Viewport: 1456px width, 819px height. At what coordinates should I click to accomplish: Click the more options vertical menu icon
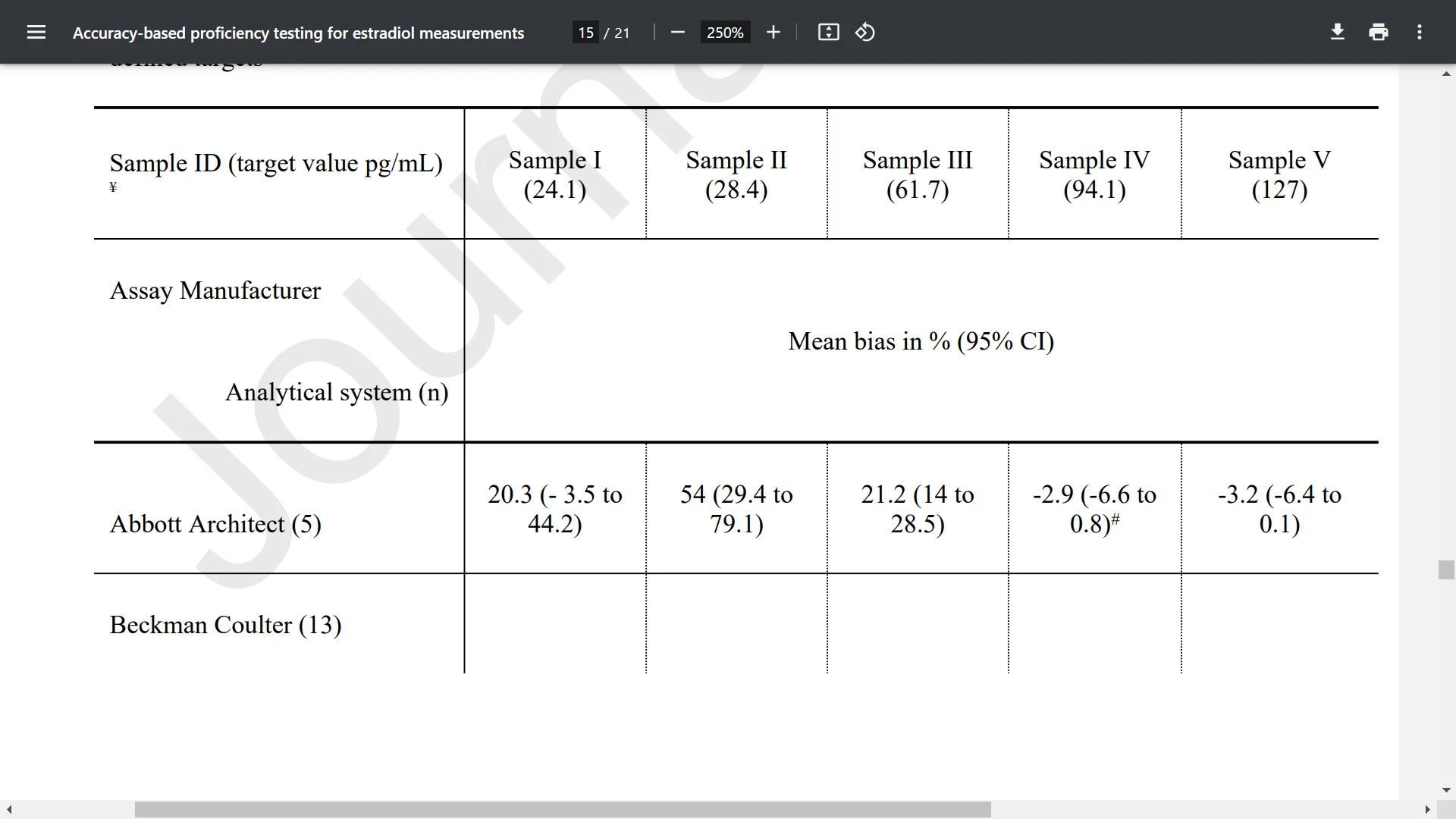[1419, 32]
